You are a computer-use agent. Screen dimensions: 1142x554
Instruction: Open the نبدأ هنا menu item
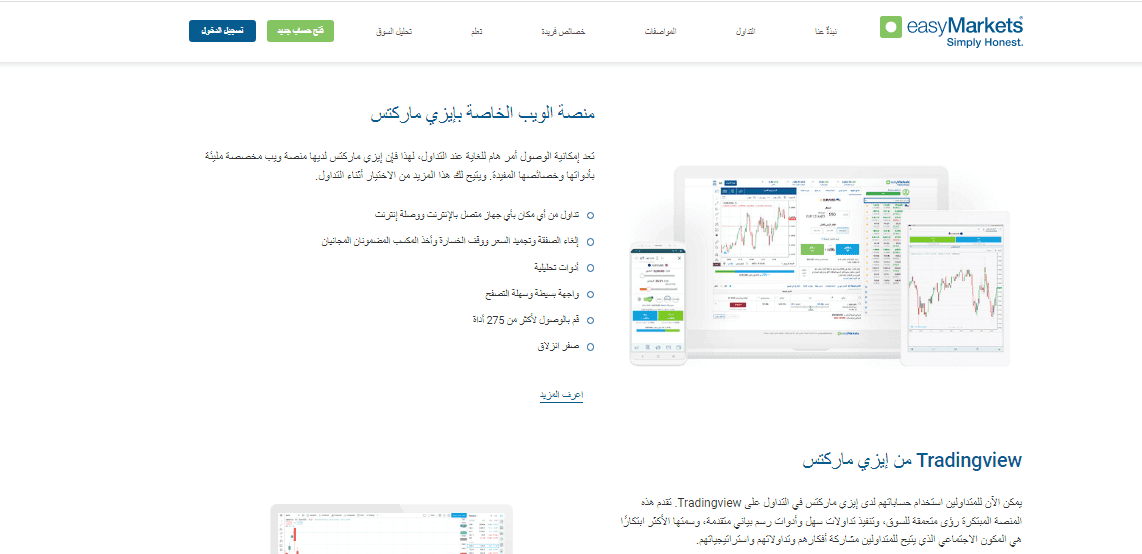pos(826,32)
